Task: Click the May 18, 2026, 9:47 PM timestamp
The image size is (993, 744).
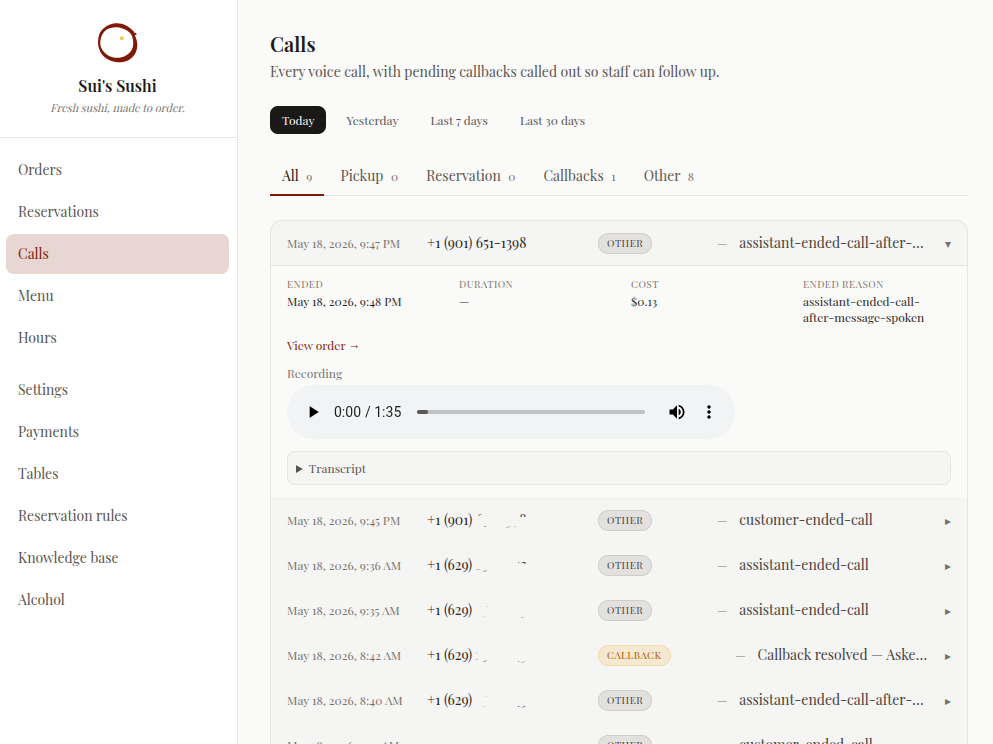Action: pyautogui.click(x=343, y=244)
